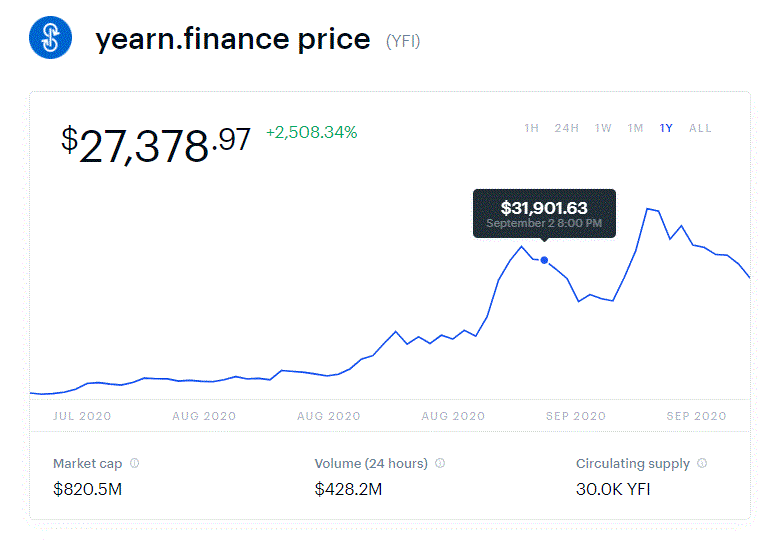Open the Circulating supply info icon
Screen dimensions: 769x540
coord(702,463)
